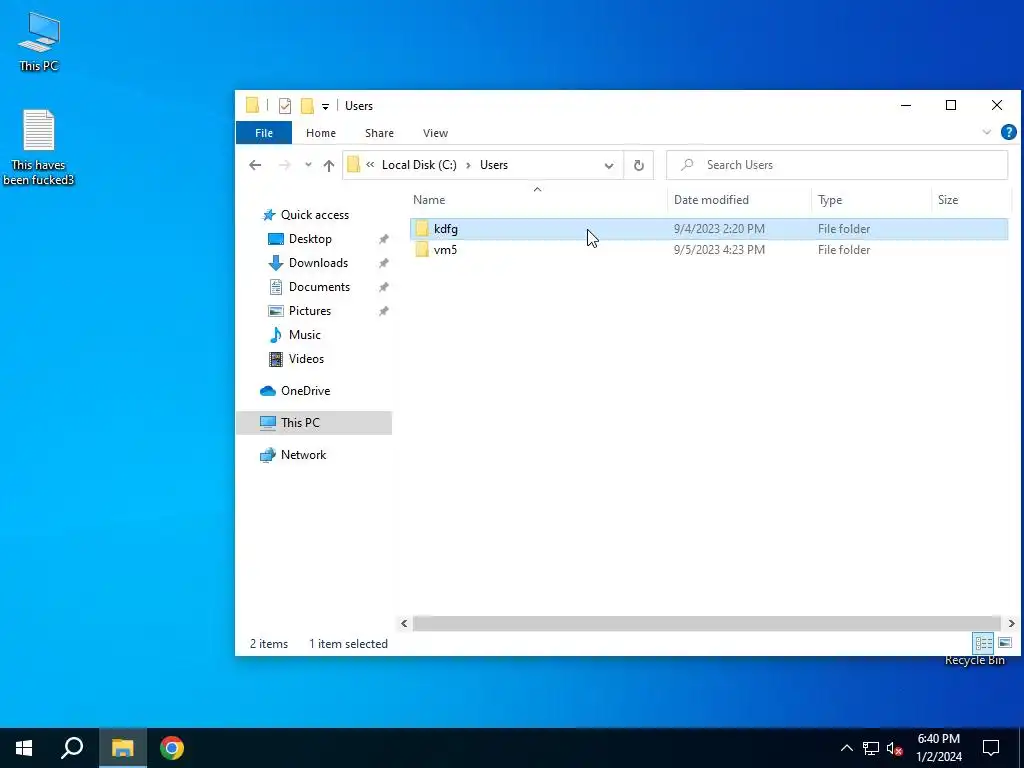Switch to Details view layout
Screen dimensions: 1024x768
984,643
